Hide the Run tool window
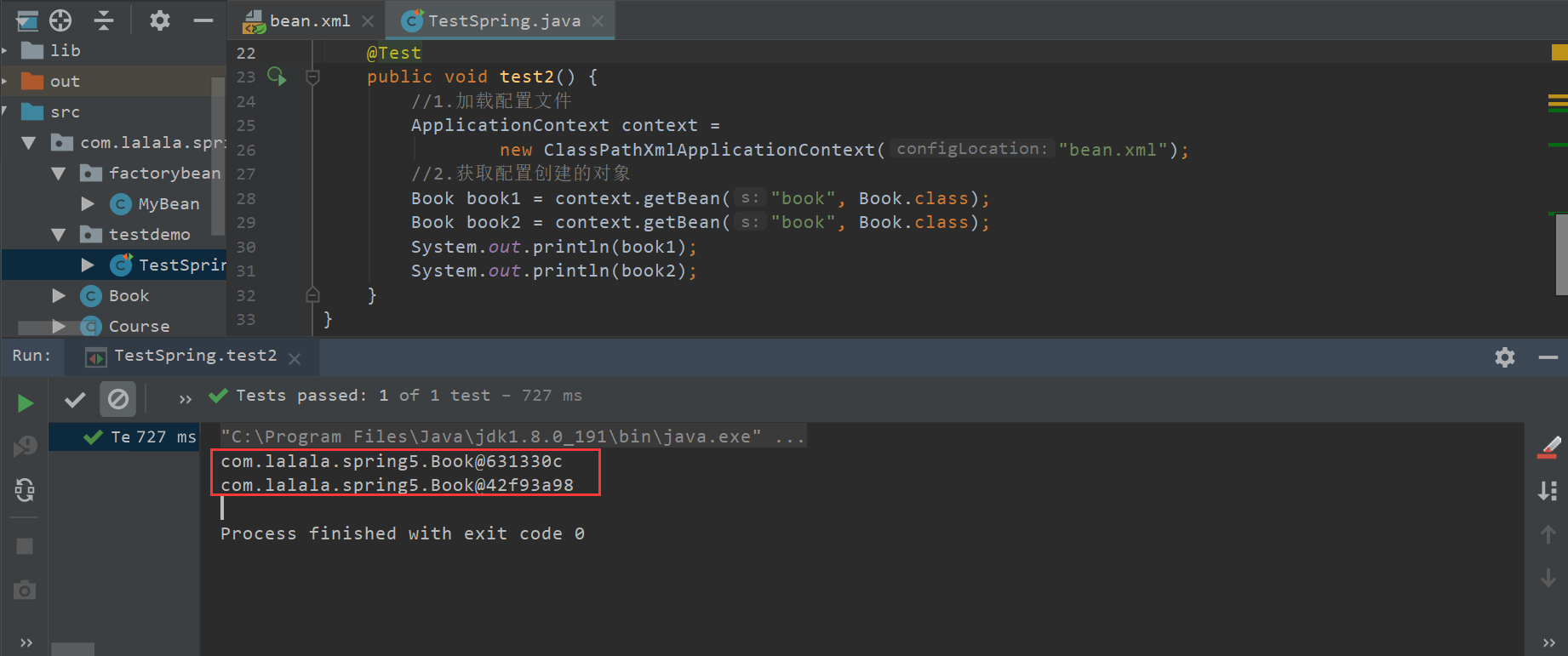Screen dimensions: 1568x656 [1548, 357]
